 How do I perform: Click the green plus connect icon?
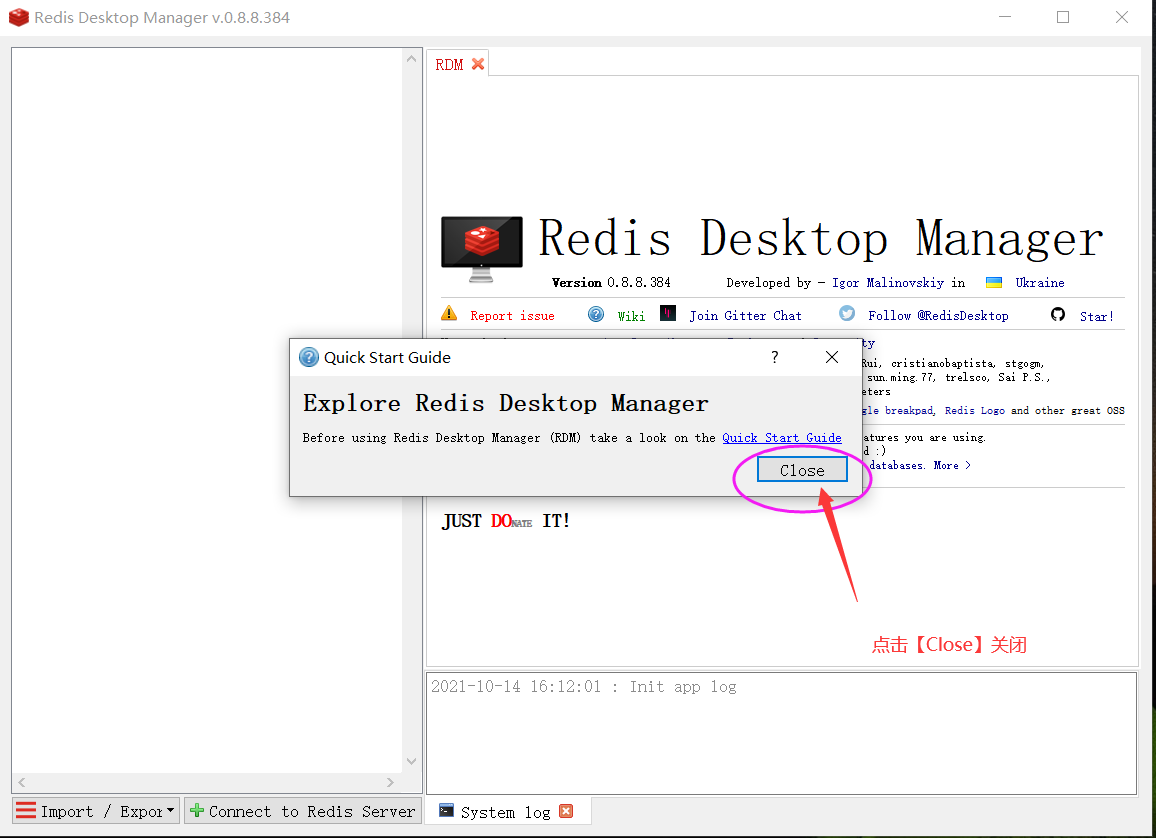[197, 811]
